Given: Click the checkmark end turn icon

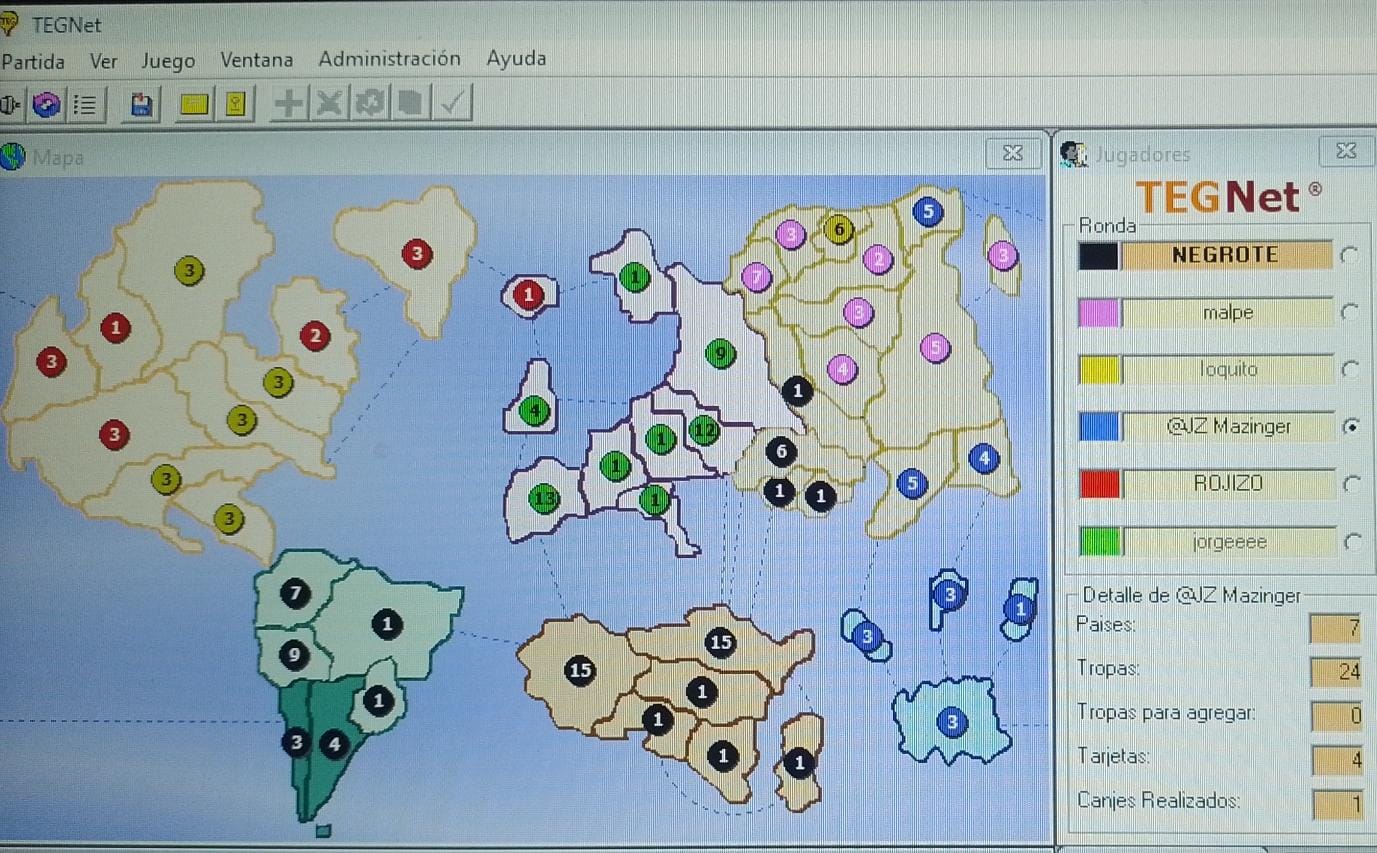Looking at the screenshot, I should click(451, 102).
